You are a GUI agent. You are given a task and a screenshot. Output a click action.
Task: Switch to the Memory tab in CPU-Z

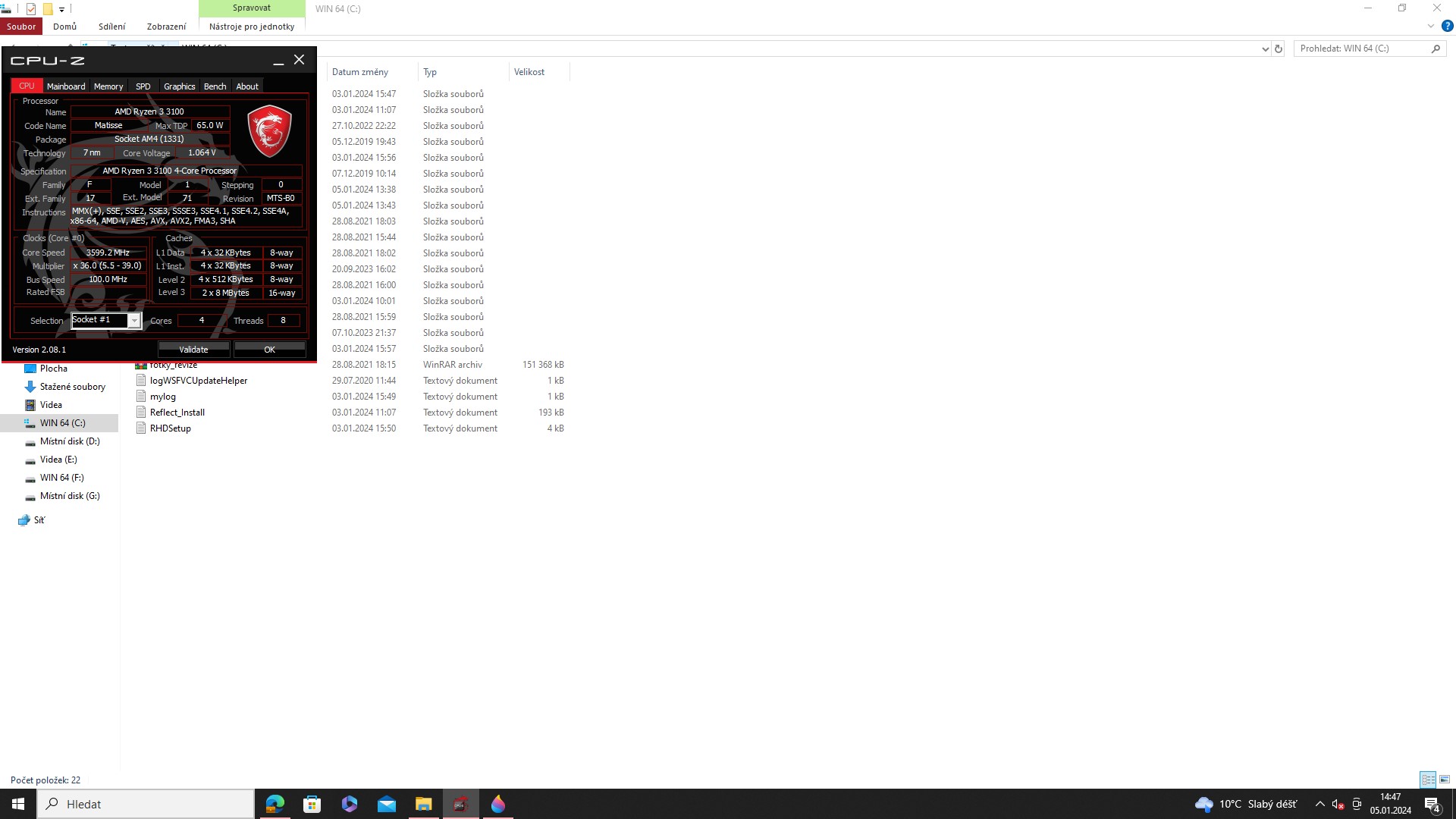click(x=108, y=86)
